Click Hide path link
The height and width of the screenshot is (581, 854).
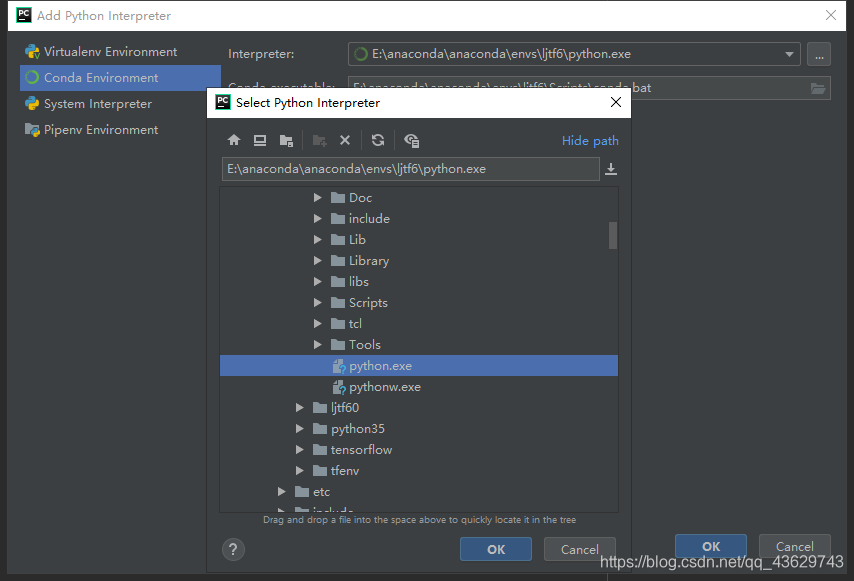(590, 140)
